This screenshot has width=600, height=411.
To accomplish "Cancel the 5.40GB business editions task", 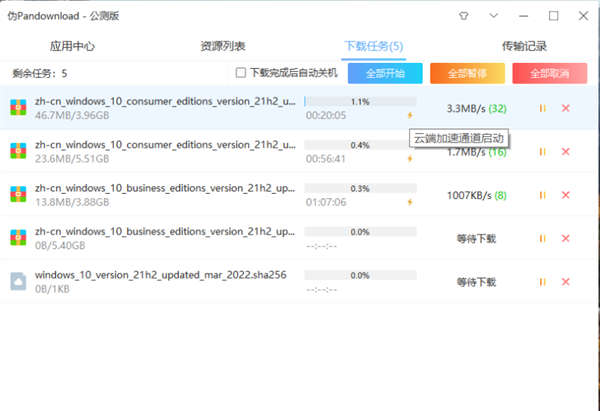I will pos(566,238).
